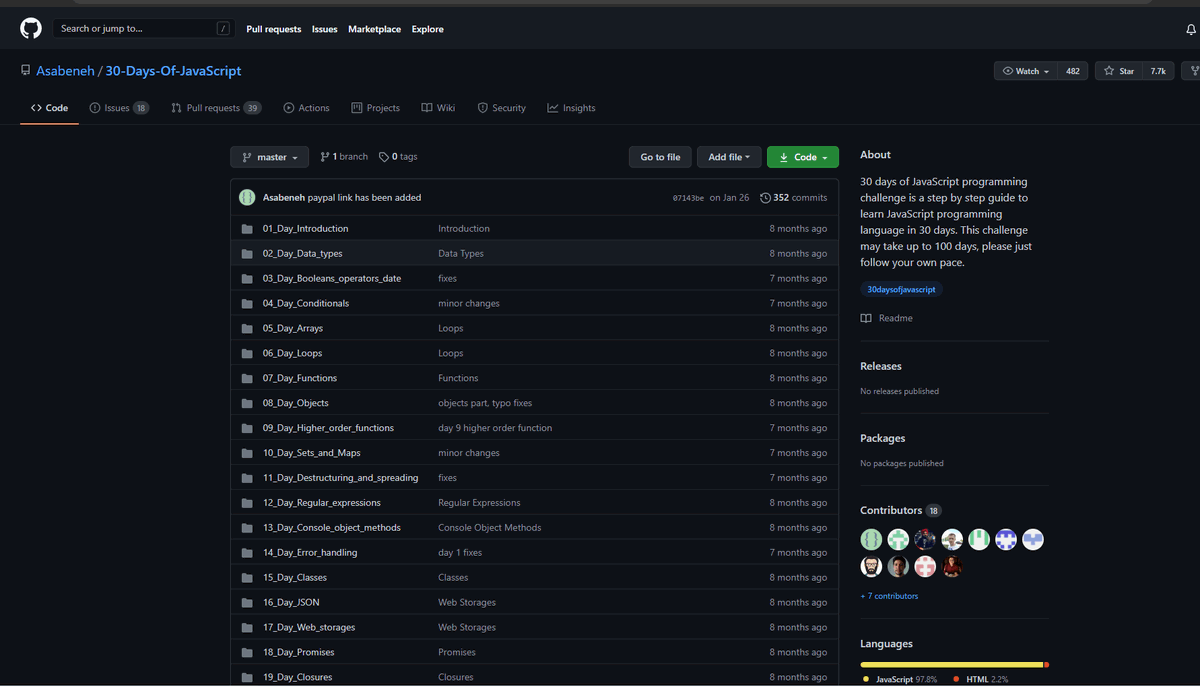Open the 16_Day_JSON folder
Image resolution: width=1200 pixels, height=687 pixels.
291,603
